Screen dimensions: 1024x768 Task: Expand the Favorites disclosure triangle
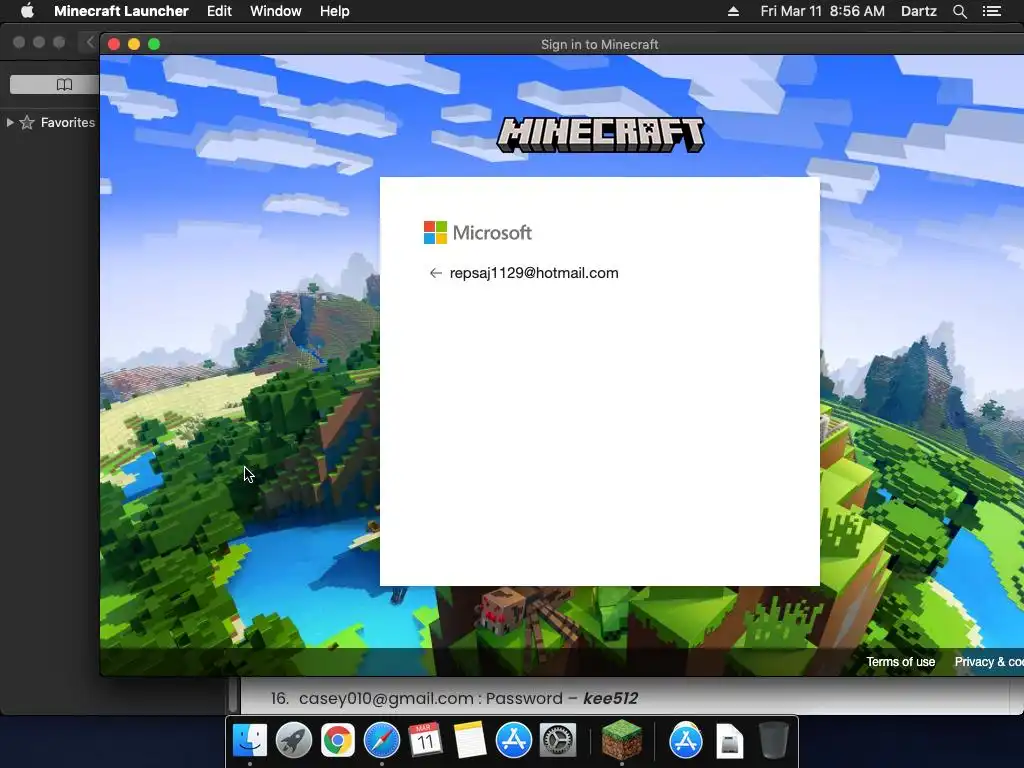pos(10,122)
